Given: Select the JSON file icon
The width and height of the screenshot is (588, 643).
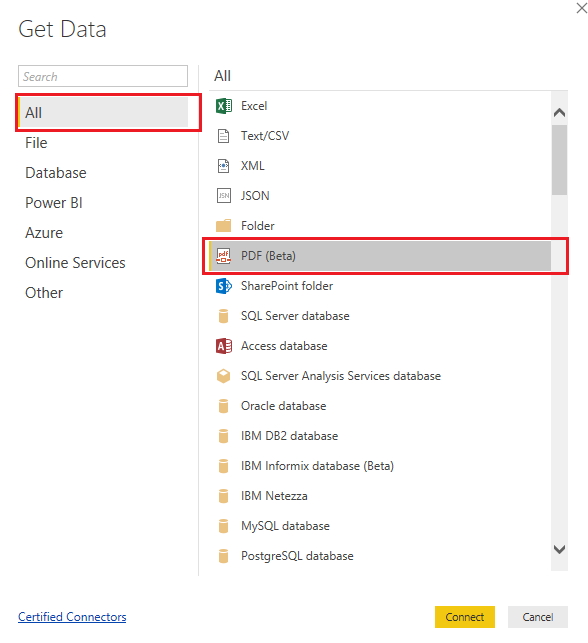Looking at the screenshot, I should click(223, 196).
